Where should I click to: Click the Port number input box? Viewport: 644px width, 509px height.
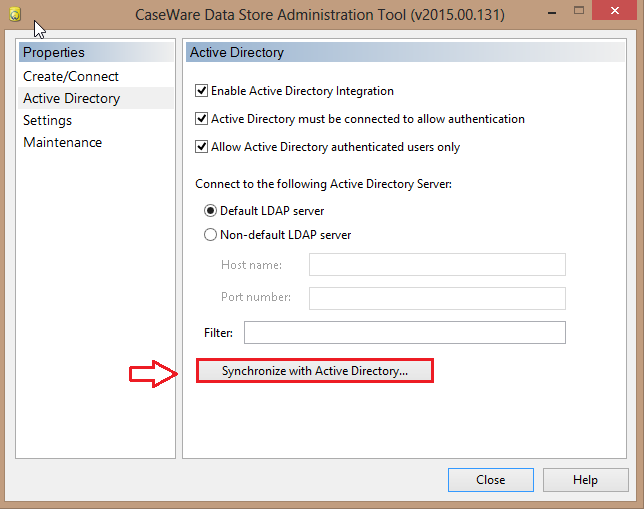tap(437, 298)
